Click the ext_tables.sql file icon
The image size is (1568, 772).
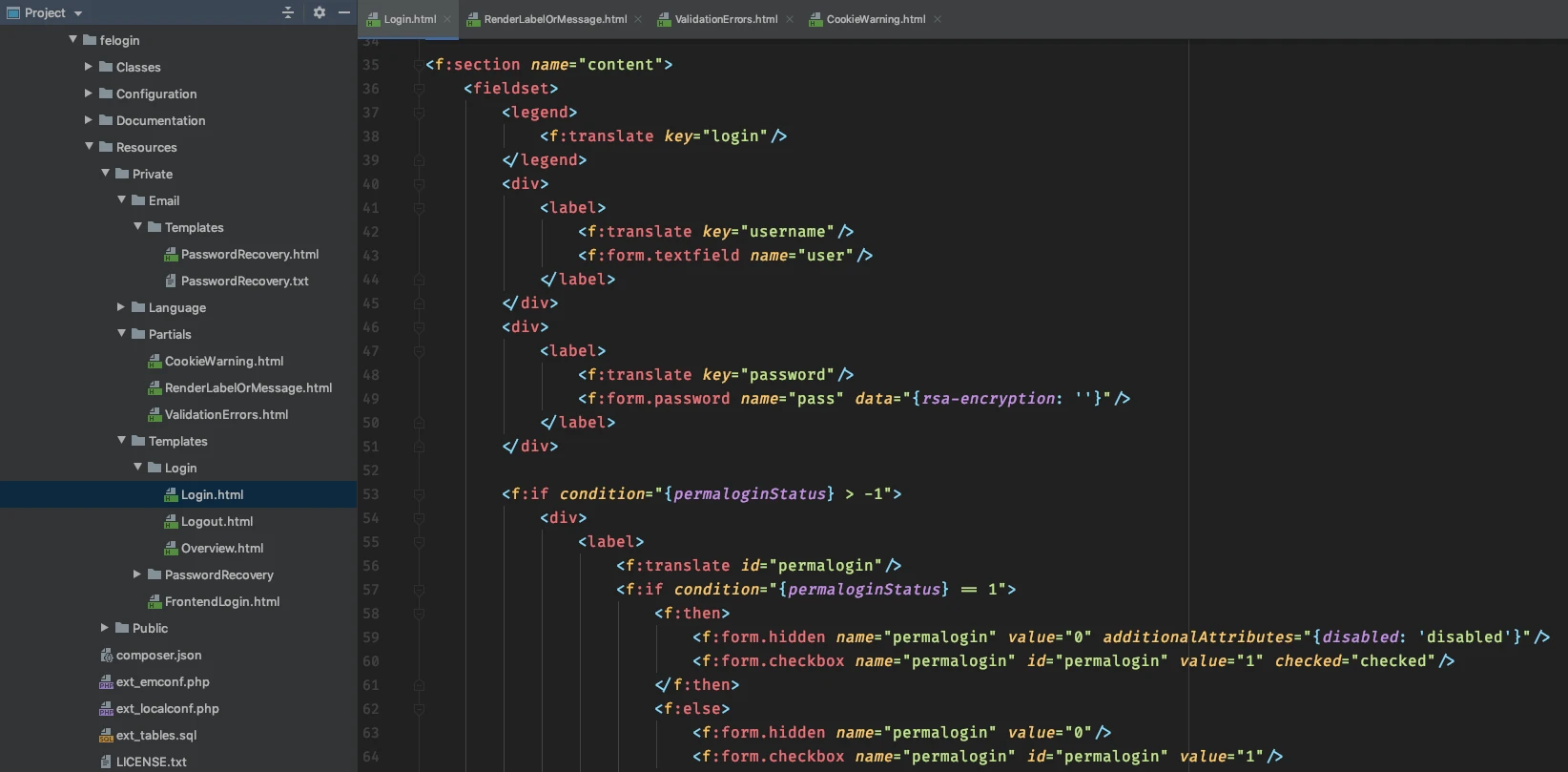click(107, 735)
